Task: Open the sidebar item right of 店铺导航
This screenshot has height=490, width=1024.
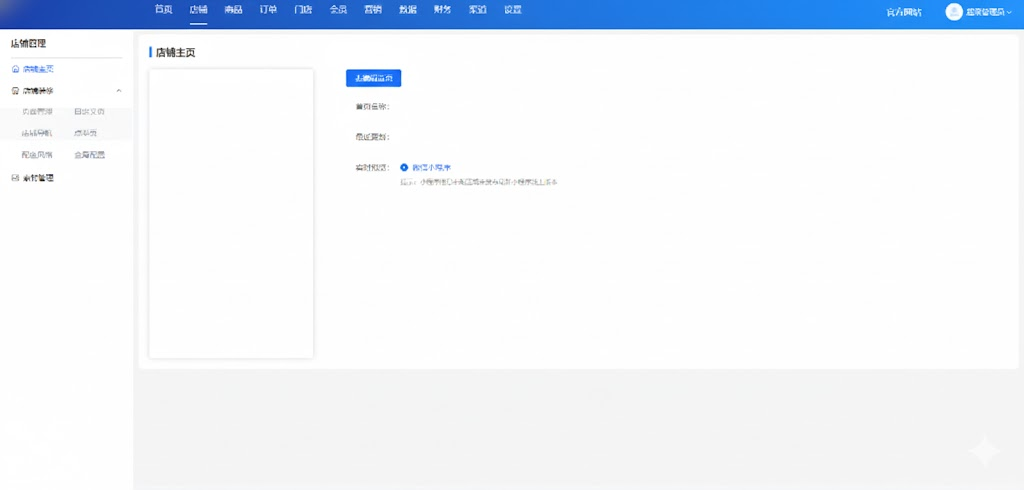Action: pos(86,133)
